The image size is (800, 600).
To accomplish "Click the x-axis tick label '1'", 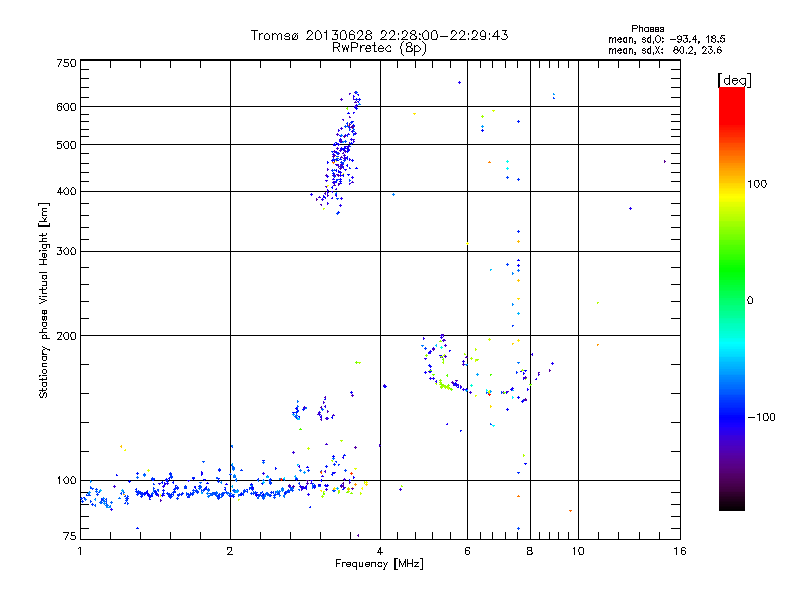I will coord(80,551).
